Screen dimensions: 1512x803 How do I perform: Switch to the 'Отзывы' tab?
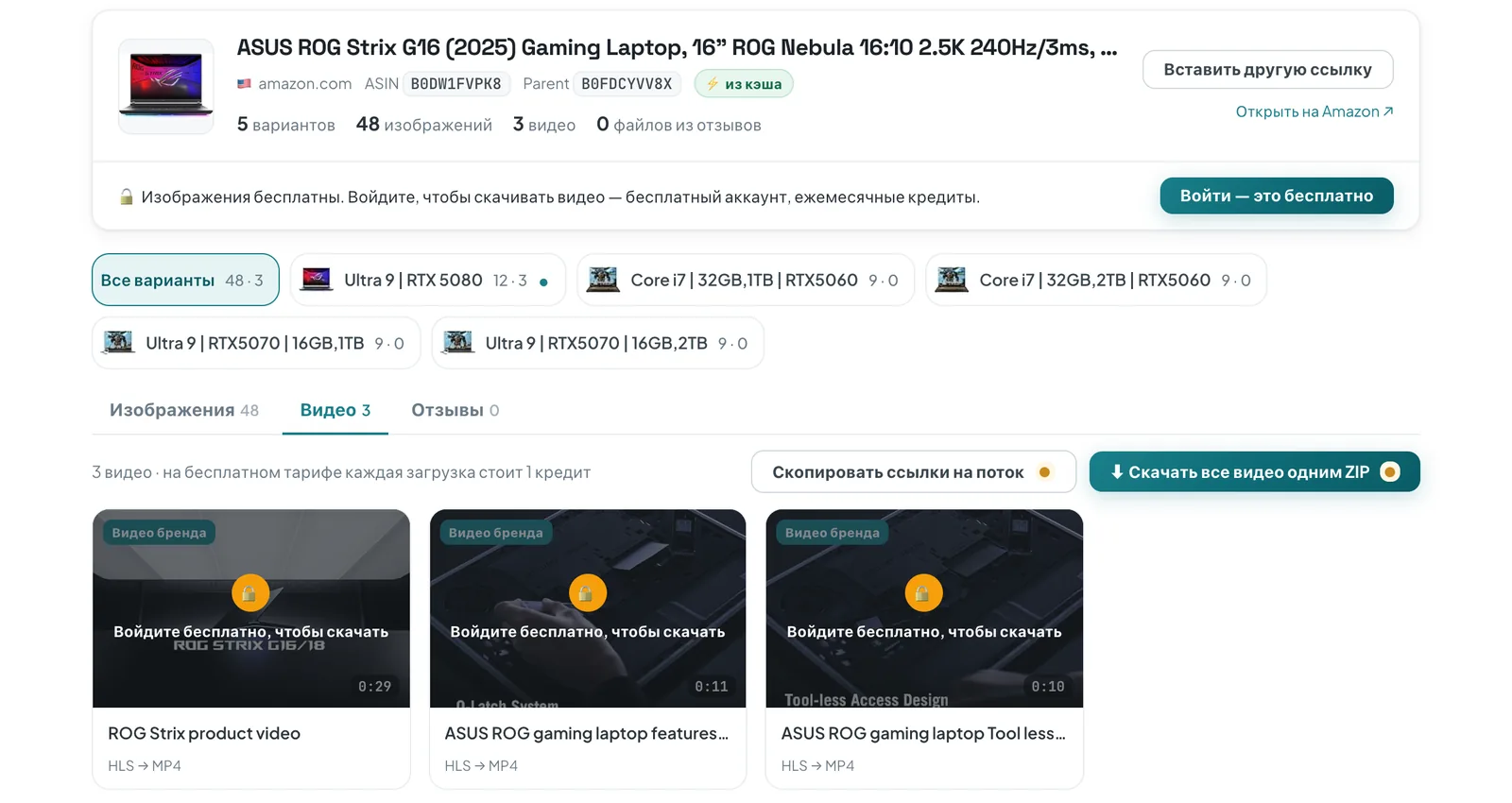click(x=455, y=410)
